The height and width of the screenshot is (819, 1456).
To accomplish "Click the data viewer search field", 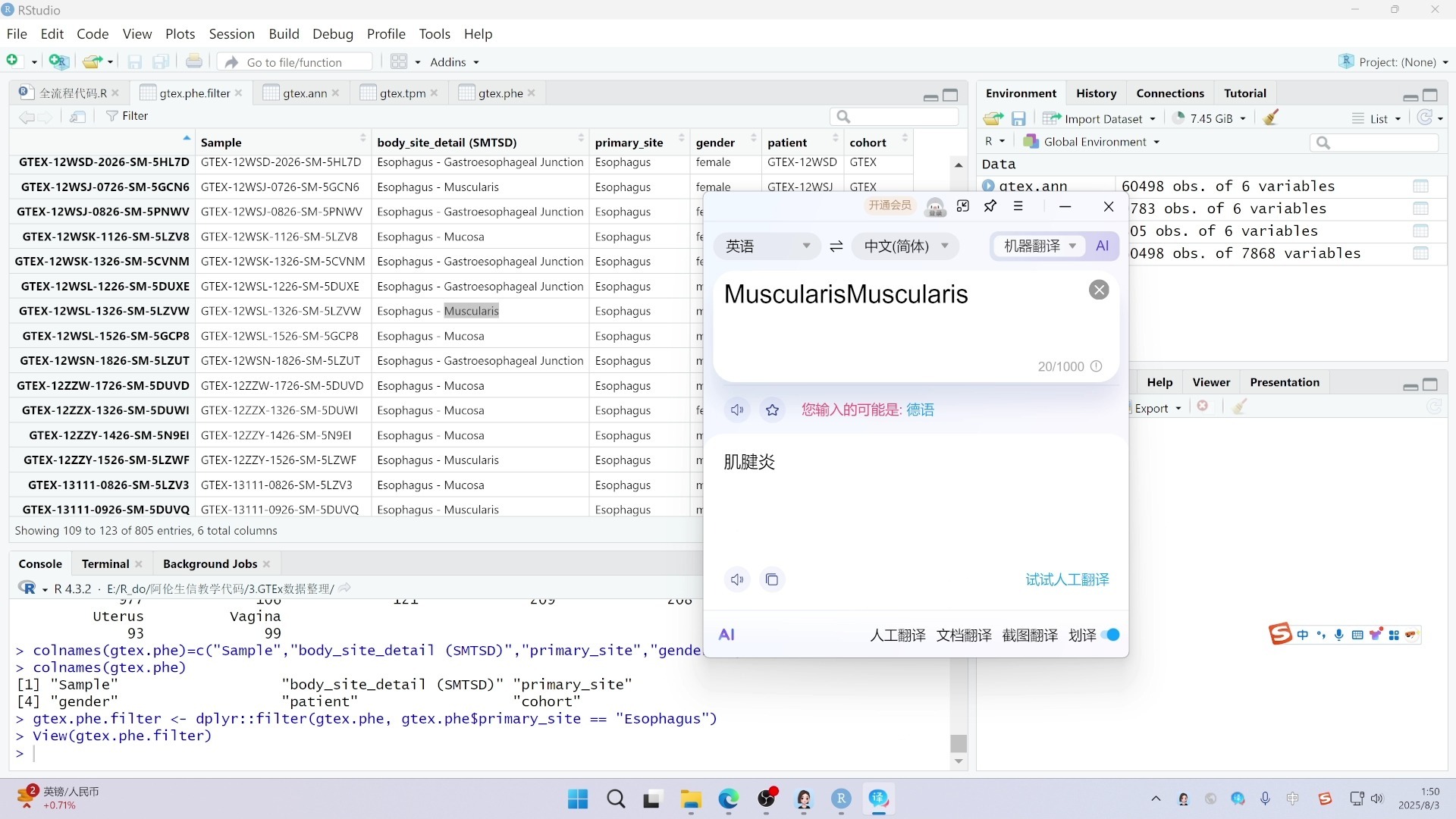I will pos(895,117).
